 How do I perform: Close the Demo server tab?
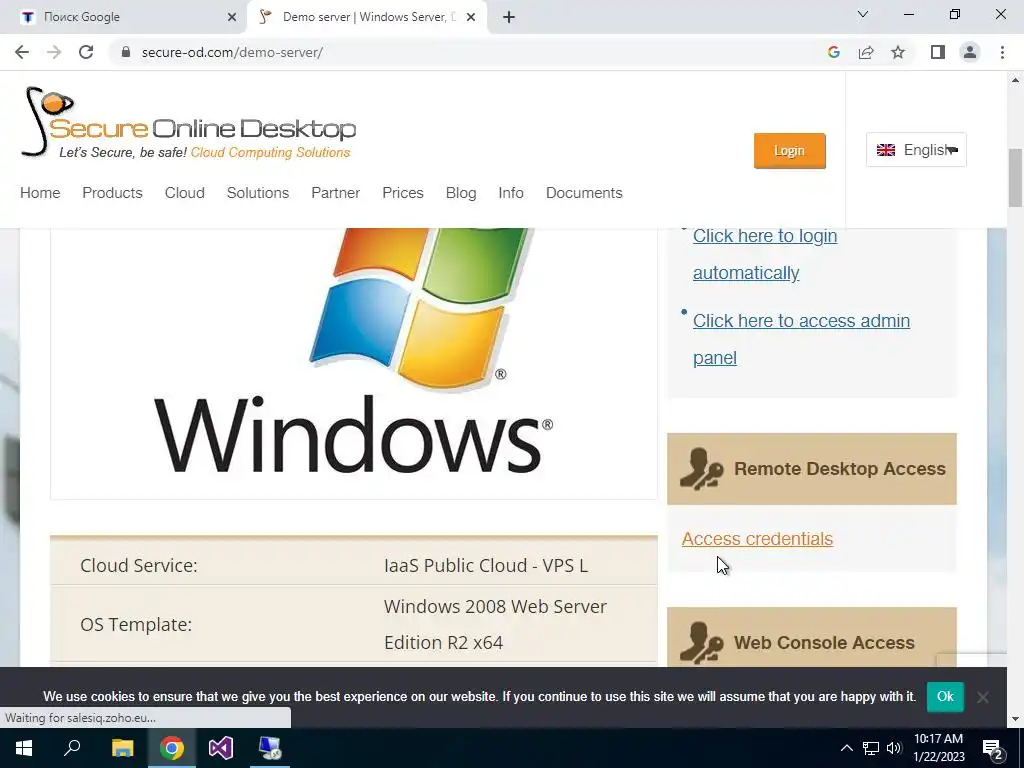coord(471,17)
